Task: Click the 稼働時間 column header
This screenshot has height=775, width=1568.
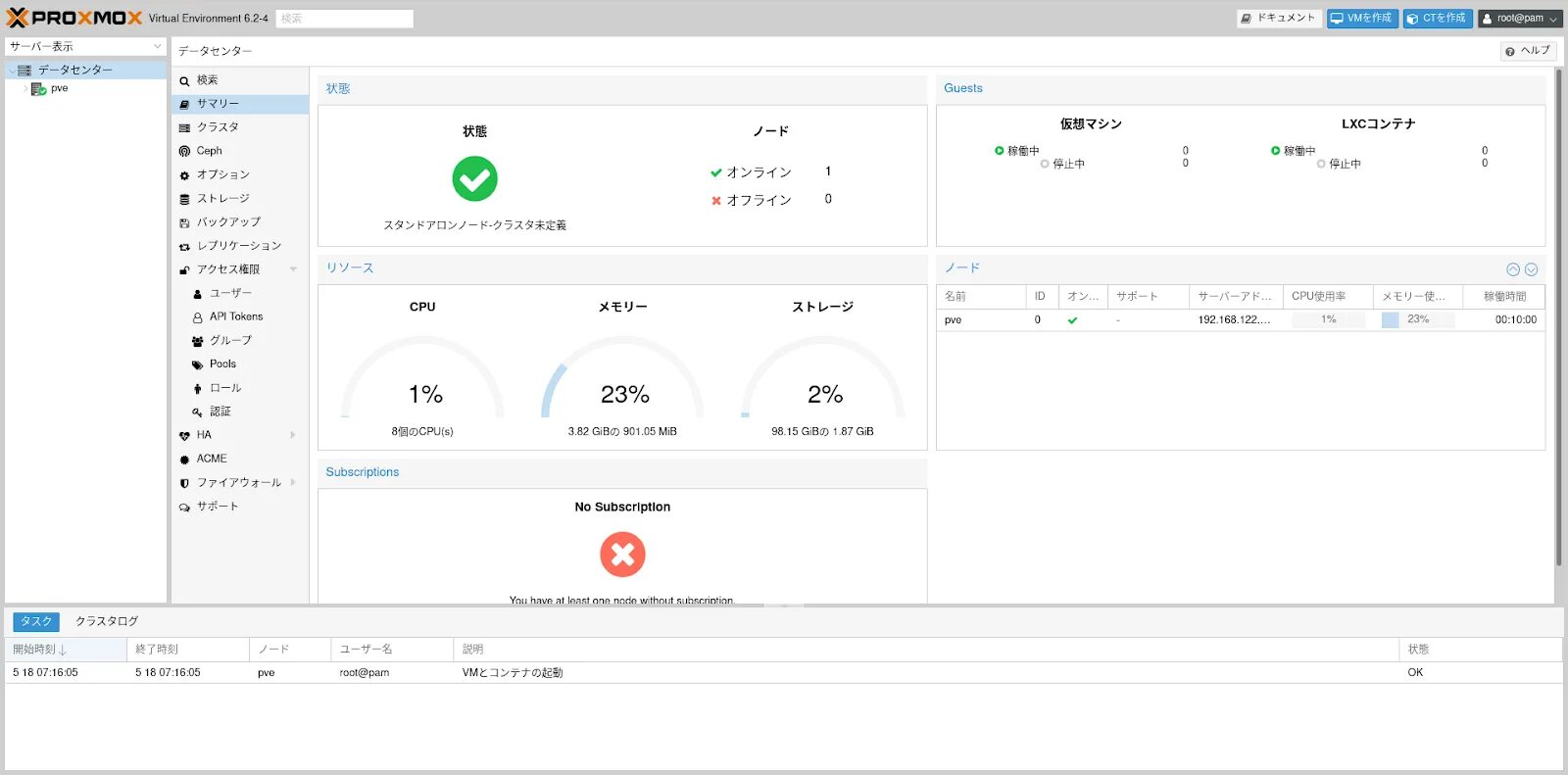Action: 1504,296
